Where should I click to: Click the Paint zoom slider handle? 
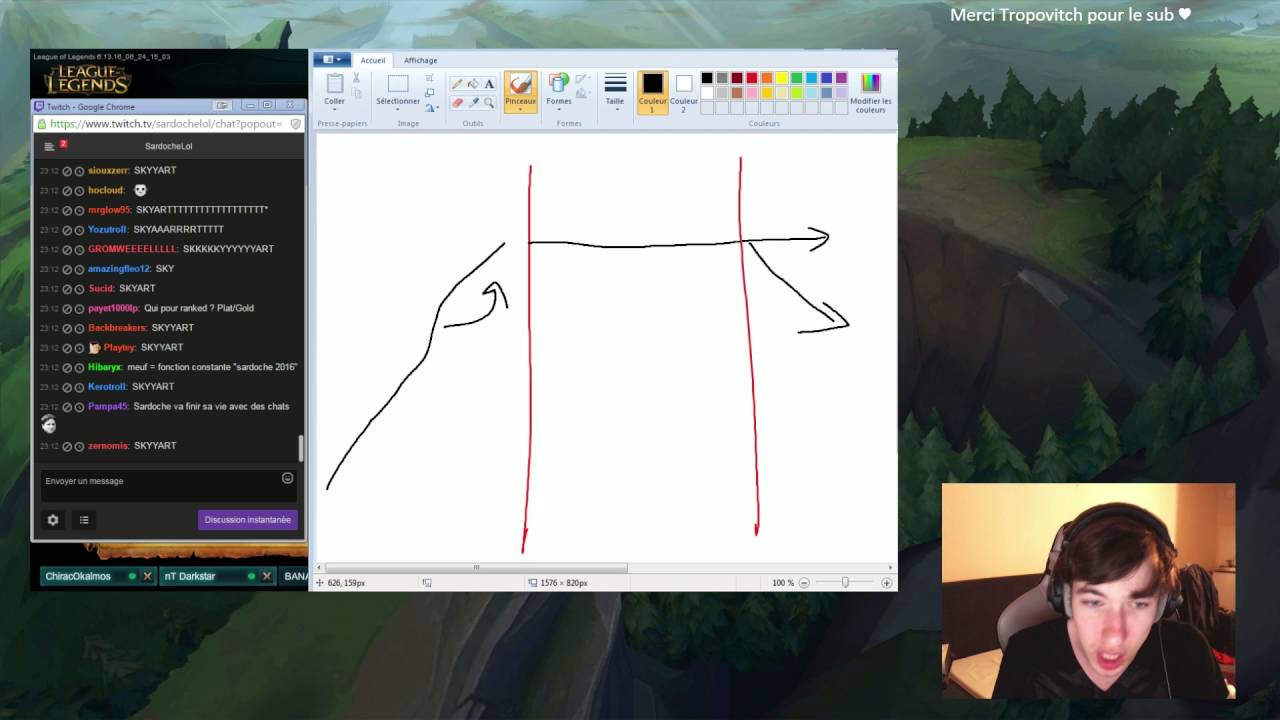845,583
